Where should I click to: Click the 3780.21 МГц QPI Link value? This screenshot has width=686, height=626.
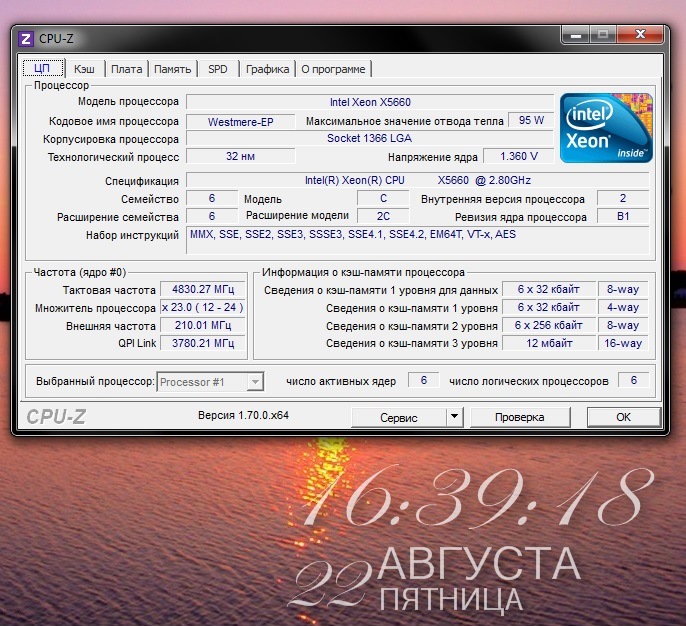(x=203, y=343)
